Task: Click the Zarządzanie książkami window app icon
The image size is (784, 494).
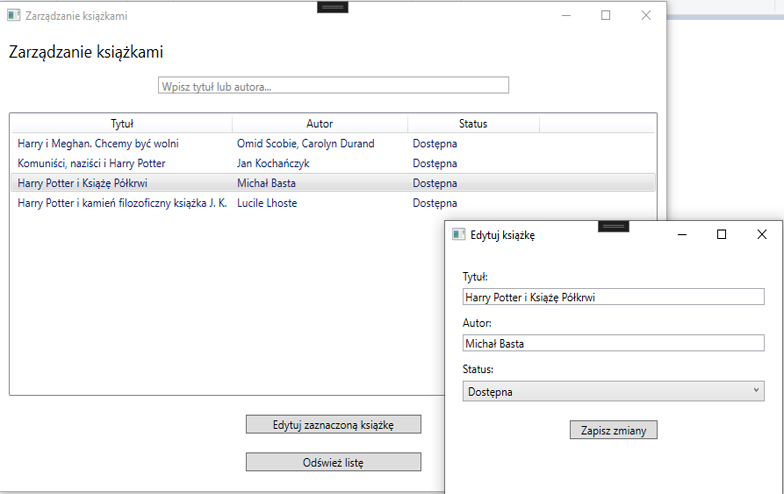Action: pos(14,16)
